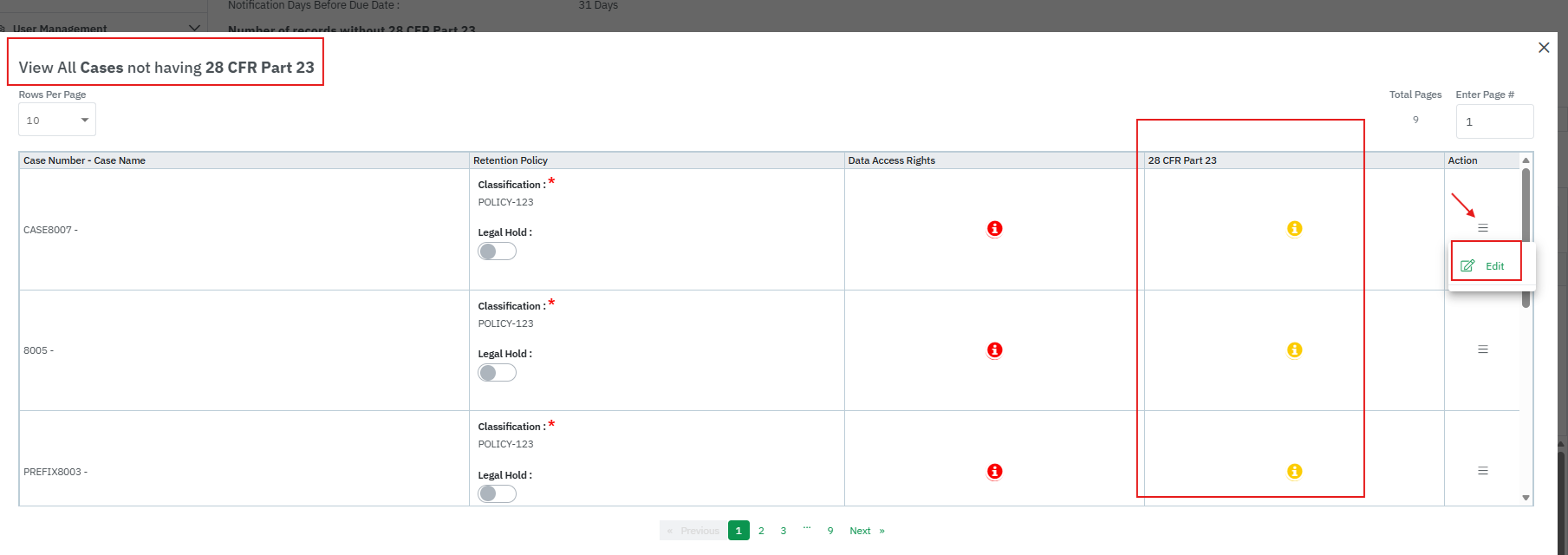Click yellow info icon in CASE8007 row
The image size is (1568, 555).
pyautogui.click(x=1294, y=229)
